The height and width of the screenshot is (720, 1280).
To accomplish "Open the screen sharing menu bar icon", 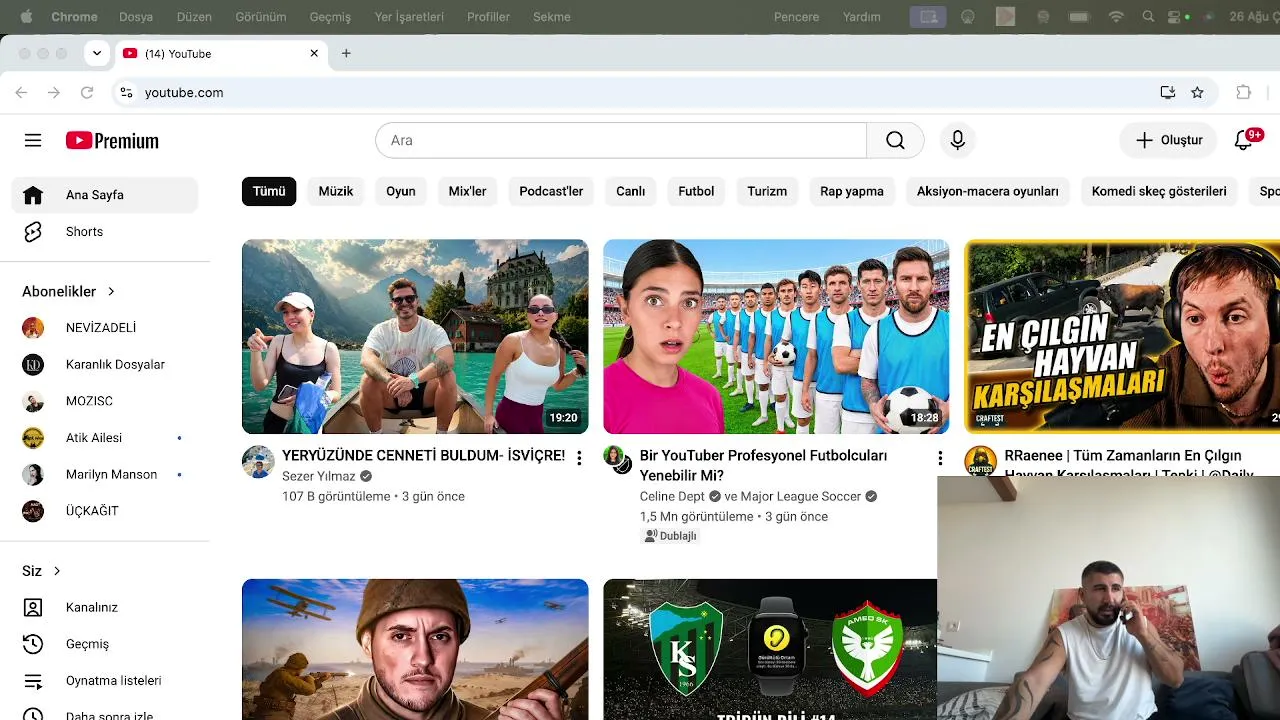I will pyautogui.click(x=928, y=17).
